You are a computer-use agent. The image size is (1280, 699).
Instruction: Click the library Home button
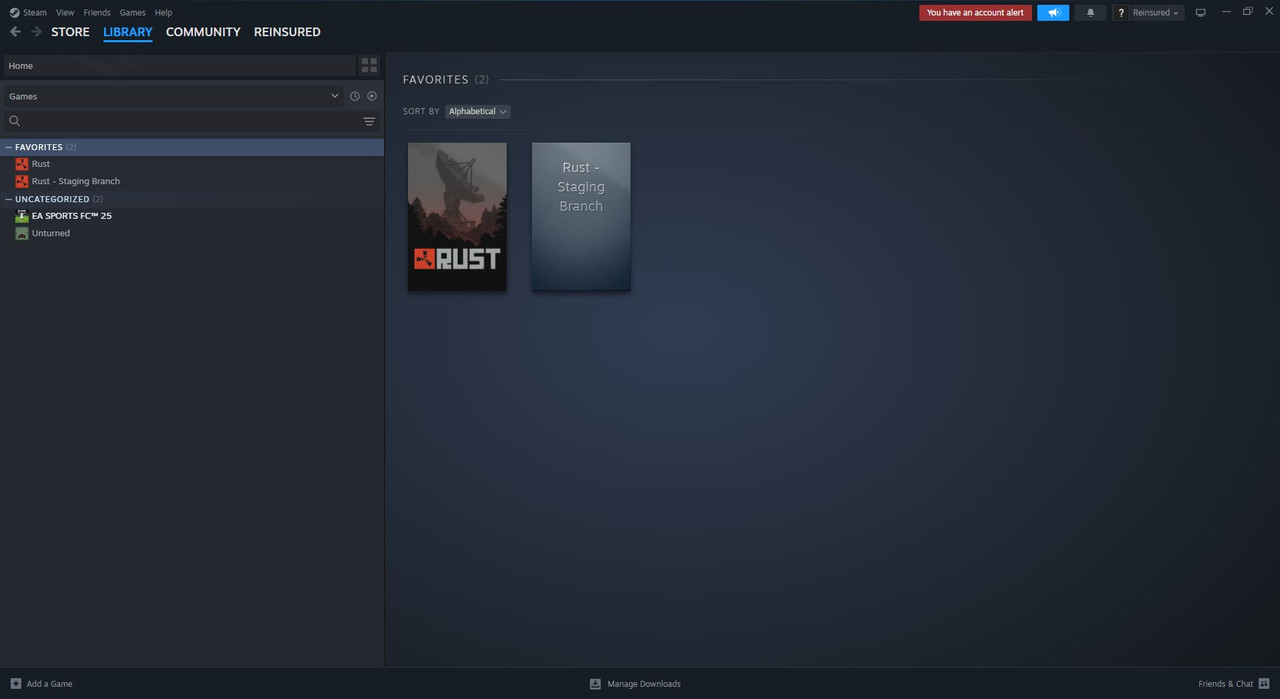(178, 66)
